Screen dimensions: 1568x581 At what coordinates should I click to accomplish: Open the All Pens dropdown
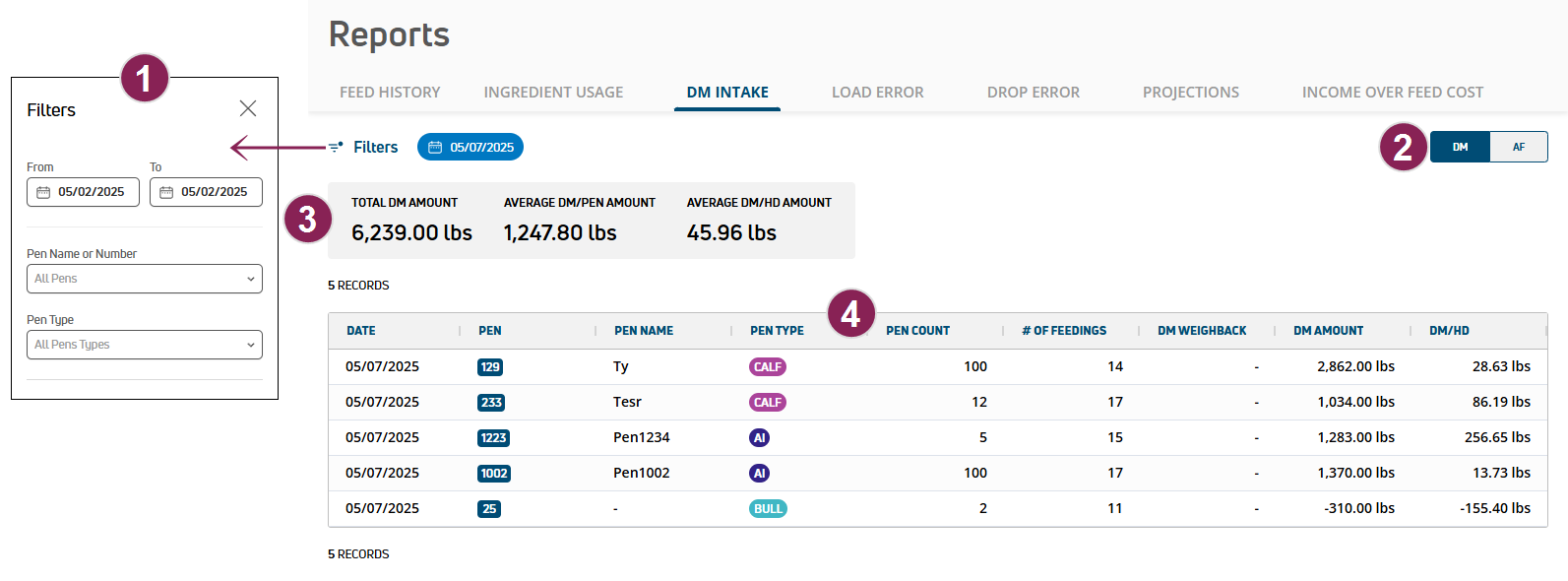(x=145, y=279)
